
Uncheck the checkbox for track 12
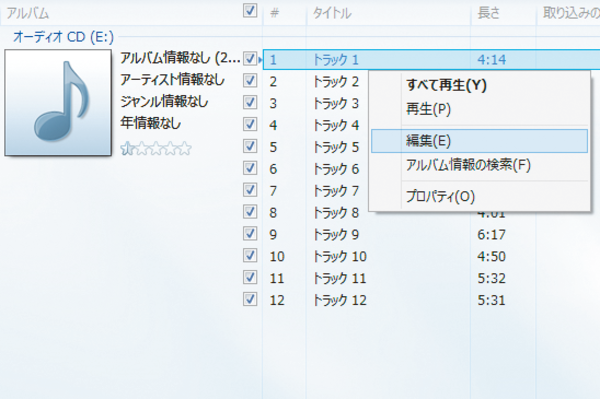250,299
